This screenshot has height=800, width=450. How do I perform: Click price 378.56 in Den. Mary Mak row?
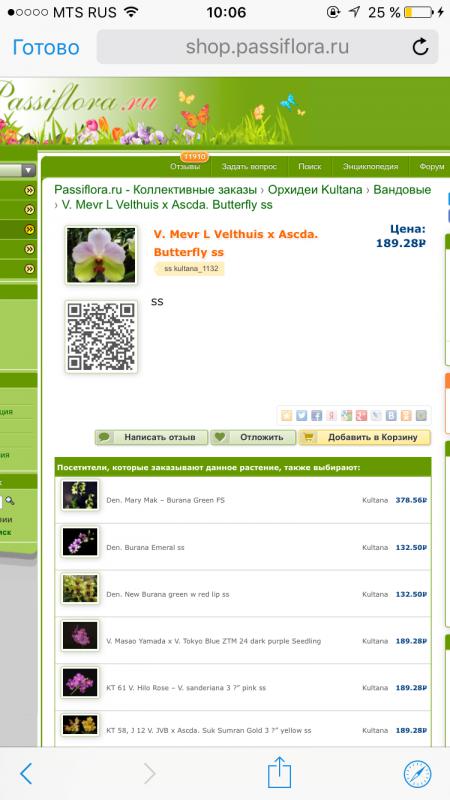coord(411,501)
